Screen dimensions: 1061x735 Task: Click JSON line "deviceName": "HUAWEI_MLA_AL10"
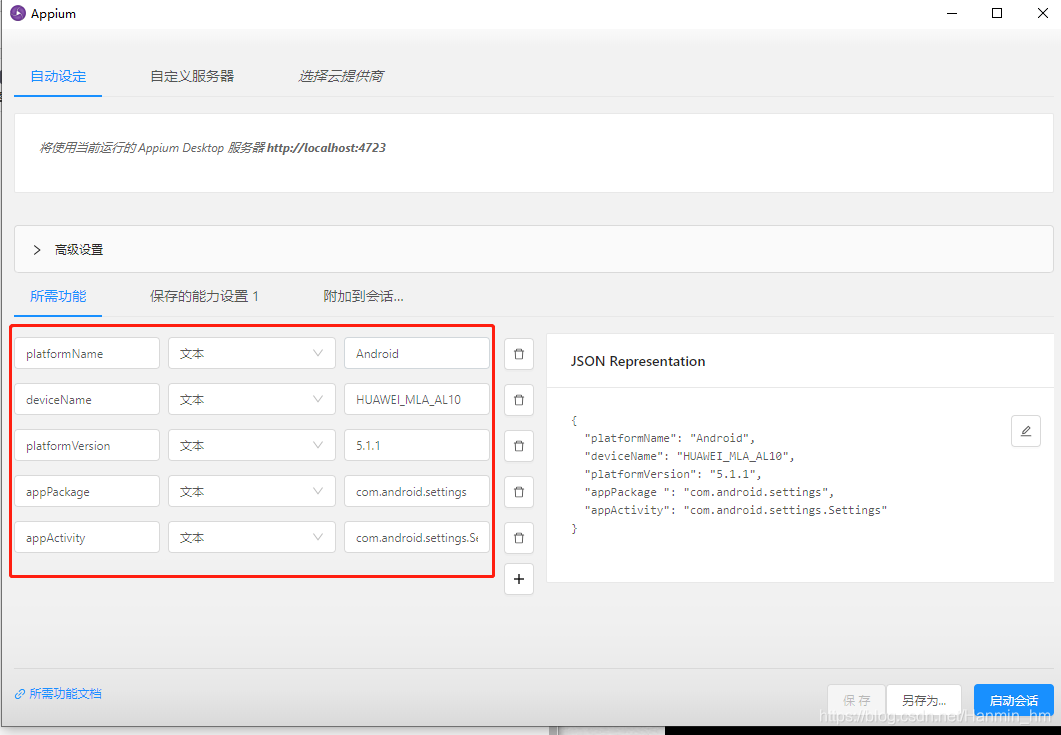[x=690, y=456]
